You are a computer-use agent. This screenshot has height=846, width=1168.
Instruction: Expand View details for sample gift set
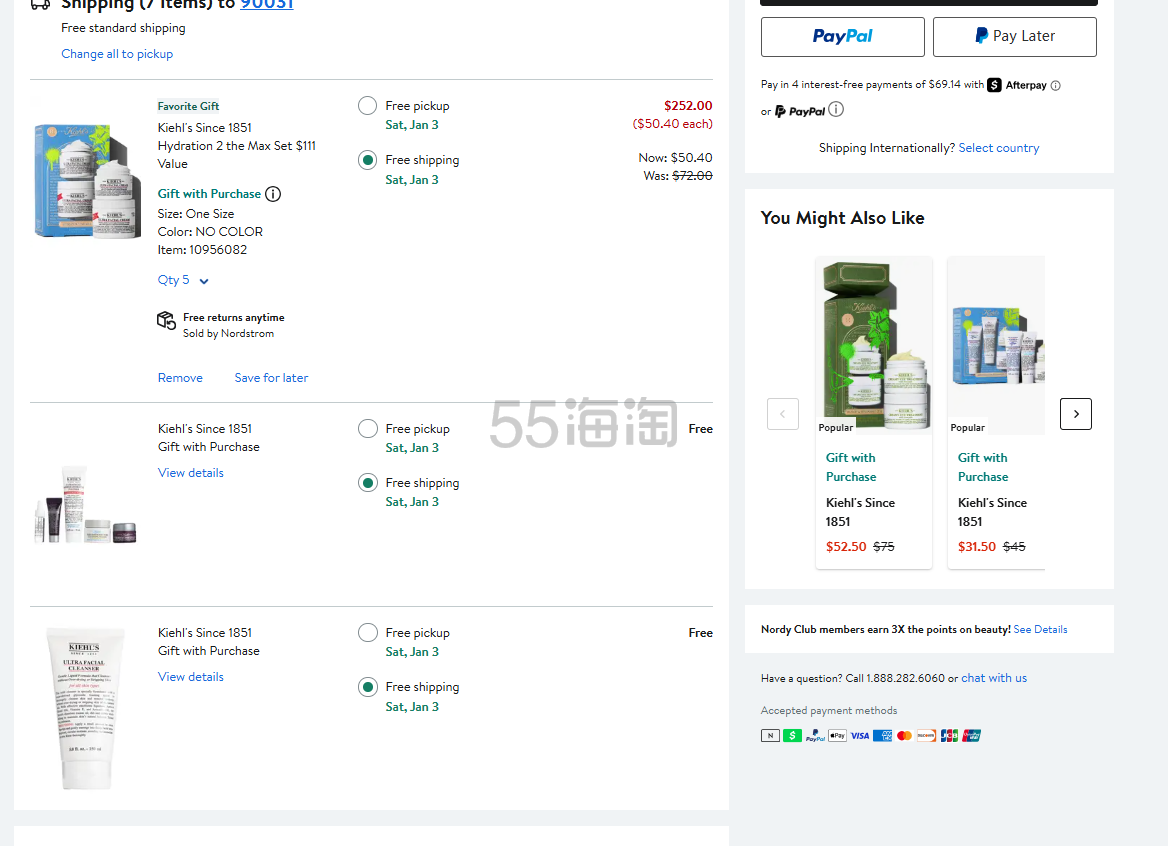[x=191, y=473]
